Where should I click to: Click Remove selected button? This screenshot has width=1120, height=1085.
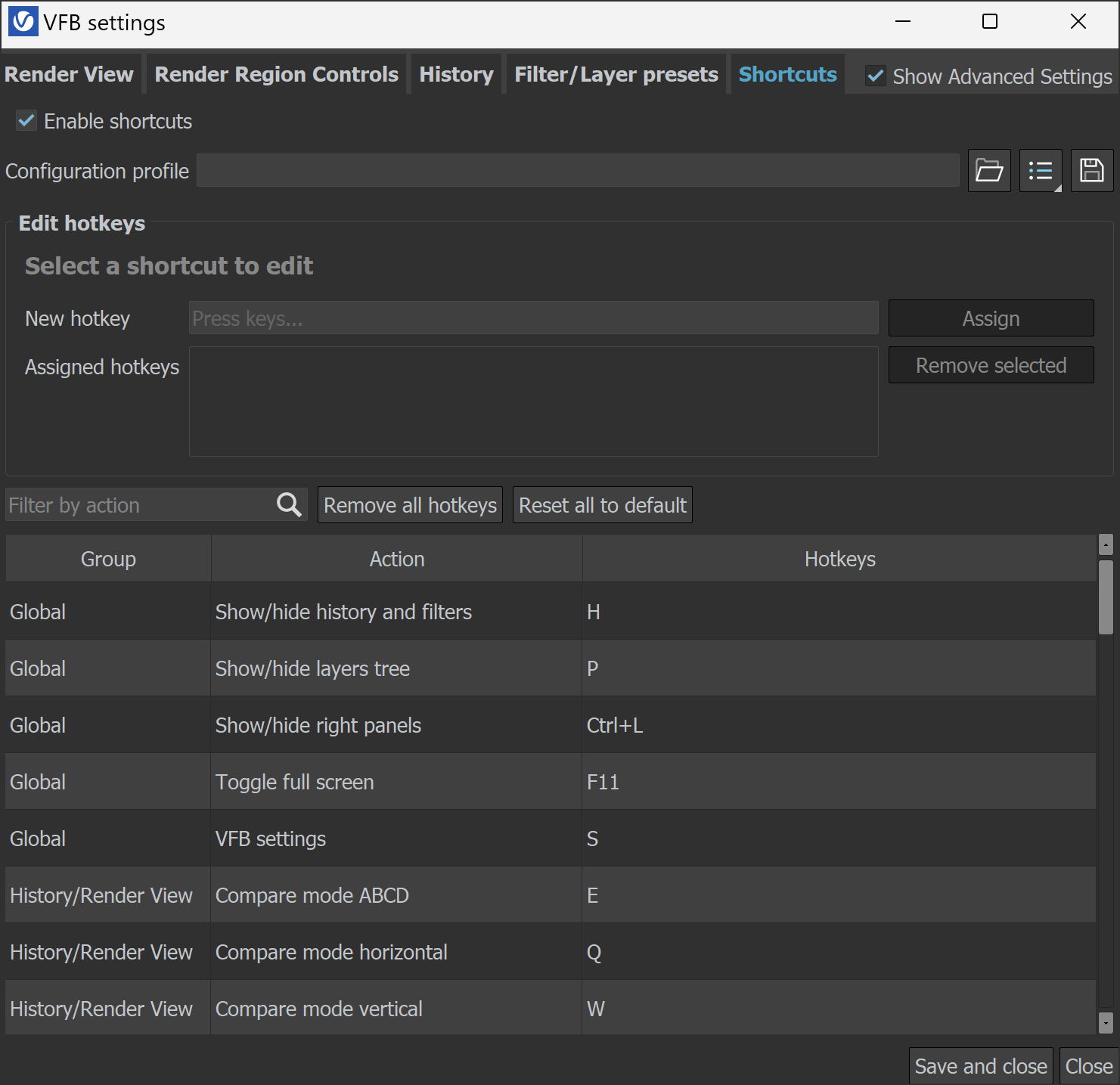click(991, 365)
